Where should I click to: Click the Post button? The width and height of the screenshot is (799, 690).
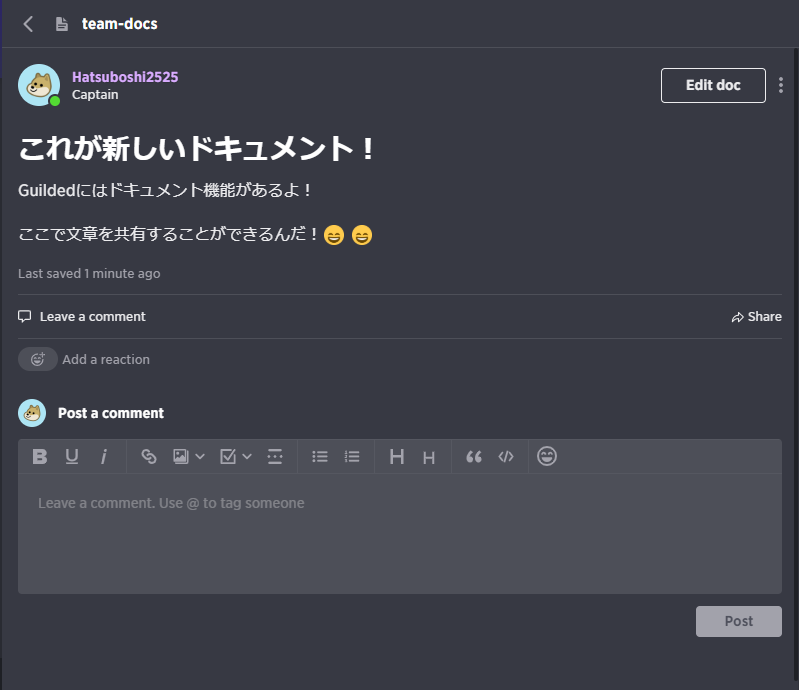[x=738, y=621]
